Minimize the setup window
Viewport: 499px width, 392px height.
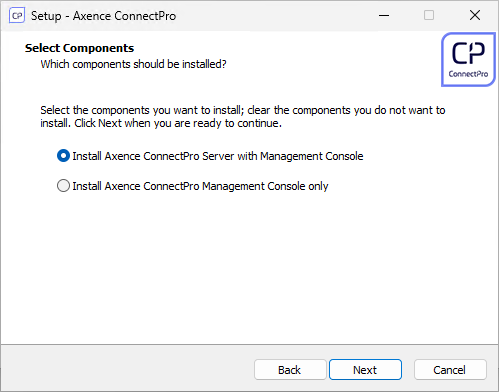click(x=384, y=15)
